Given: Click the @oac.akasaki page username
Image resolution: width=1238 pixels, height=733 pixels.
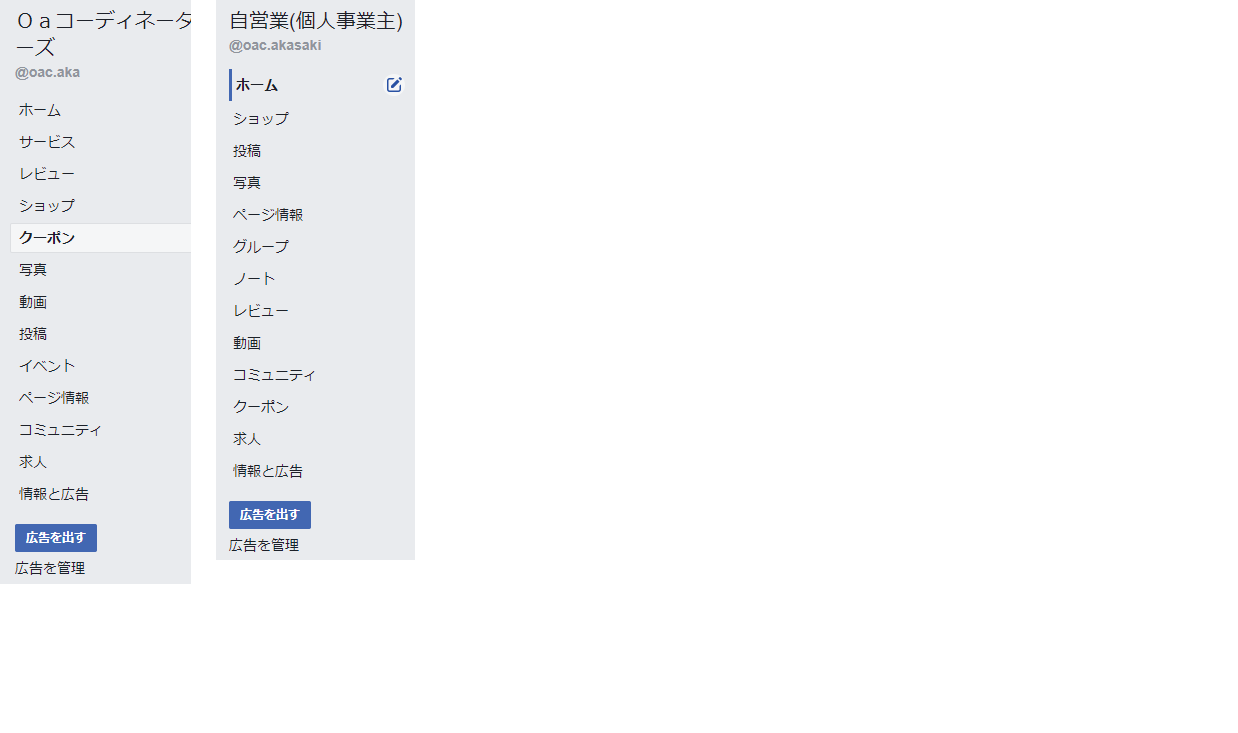Looking at the screenshot, I should pos(275,45).
